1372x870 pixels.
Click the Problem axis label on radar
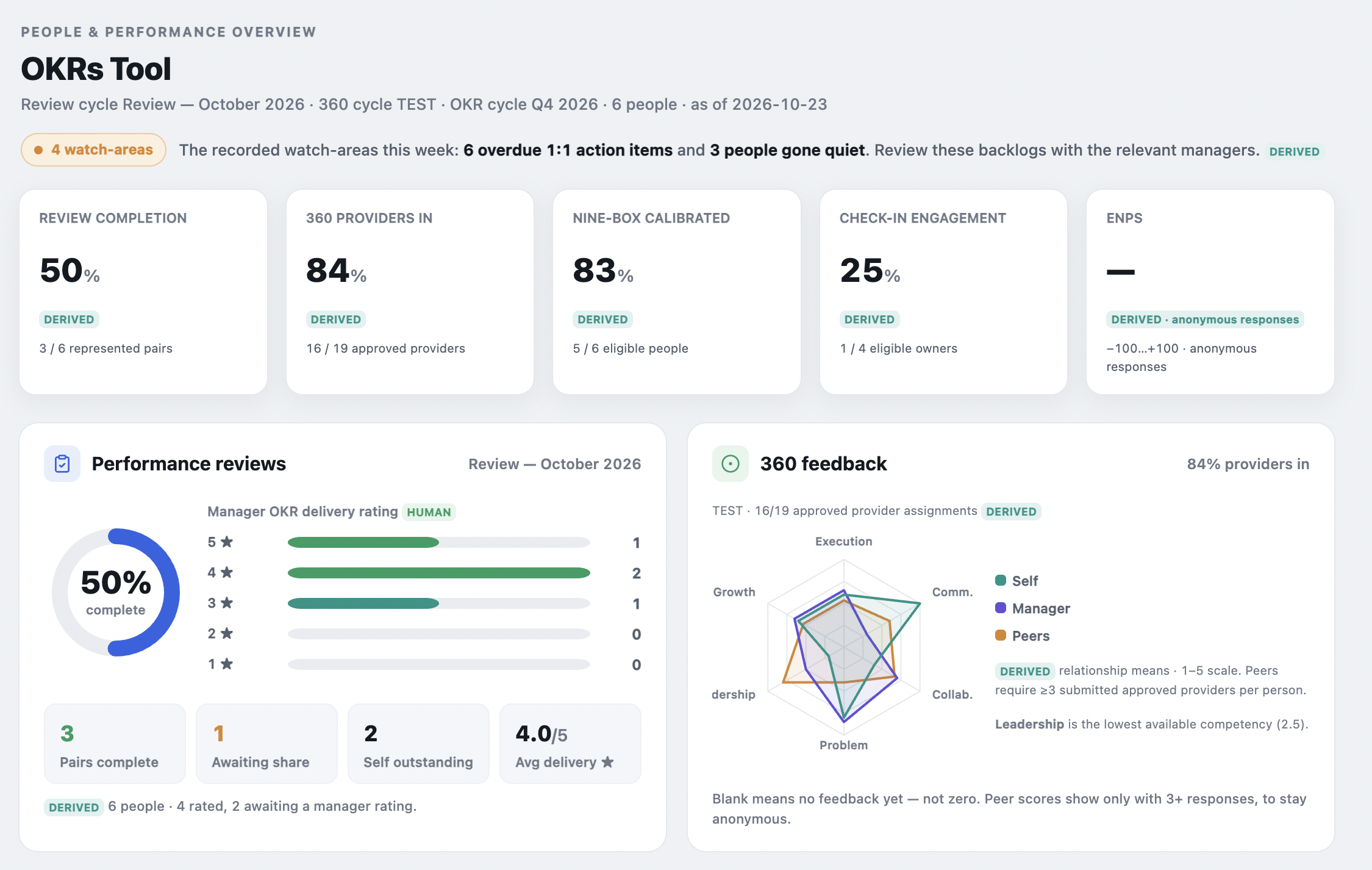tap(843, 745)
